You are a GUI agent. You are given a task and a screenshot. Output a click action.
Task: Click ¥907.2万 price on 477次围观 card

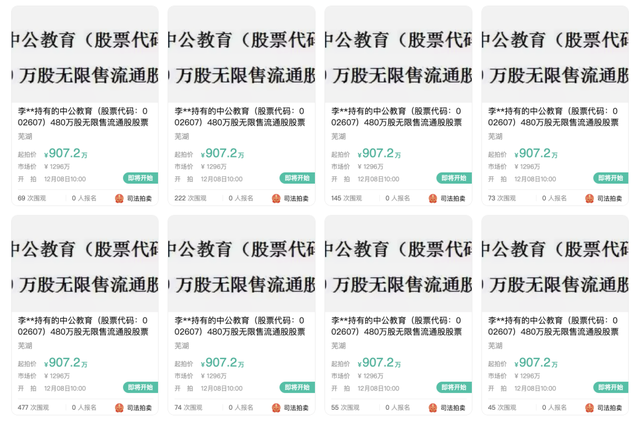pos(66,363)
